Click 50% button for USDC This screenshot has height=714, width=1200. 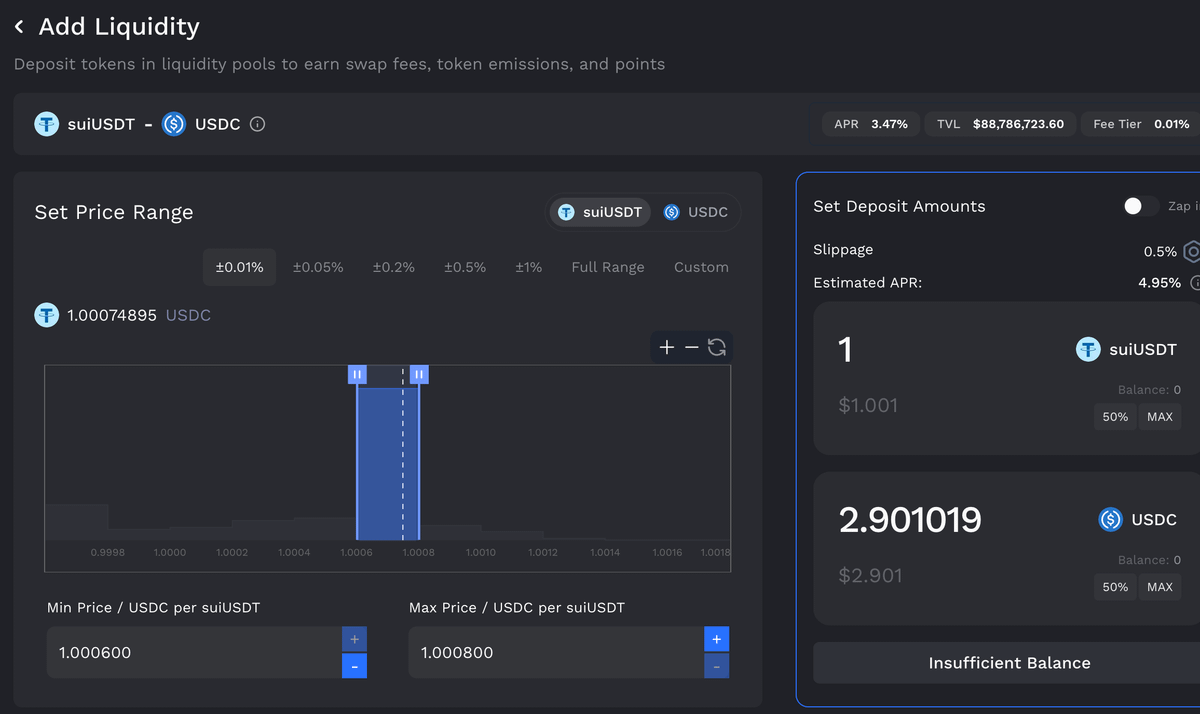(1115, 587)
